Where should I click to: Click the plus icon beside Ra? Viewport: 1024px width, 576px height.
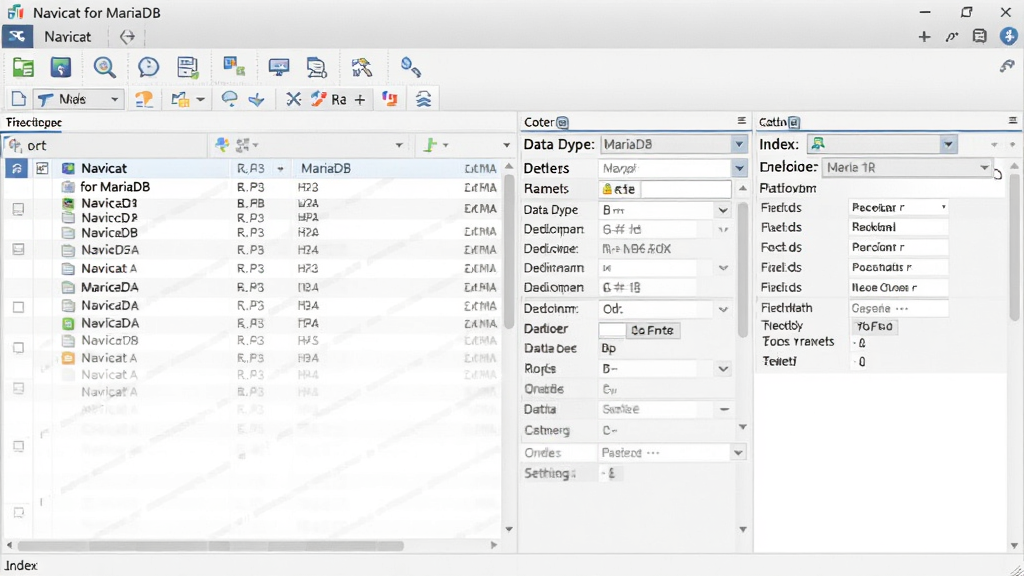(360, 100)
